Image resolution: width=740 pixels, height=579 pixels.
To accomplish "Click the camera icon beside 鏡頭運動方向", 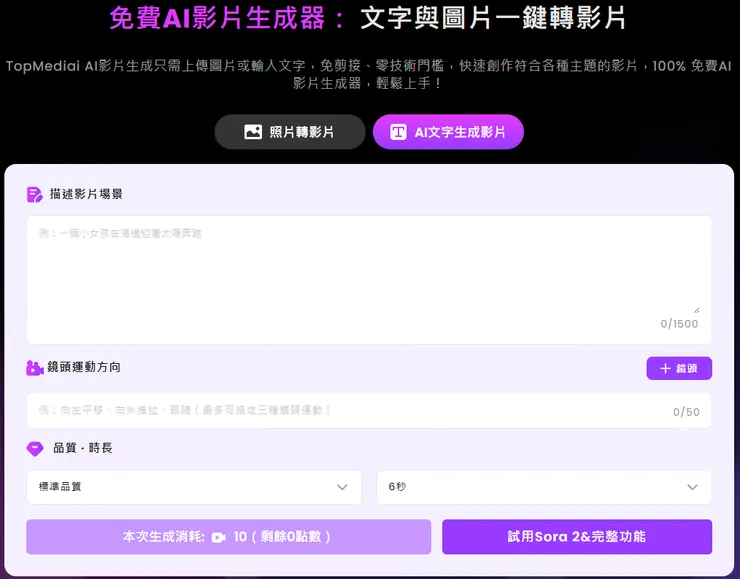I will point(34,368).
